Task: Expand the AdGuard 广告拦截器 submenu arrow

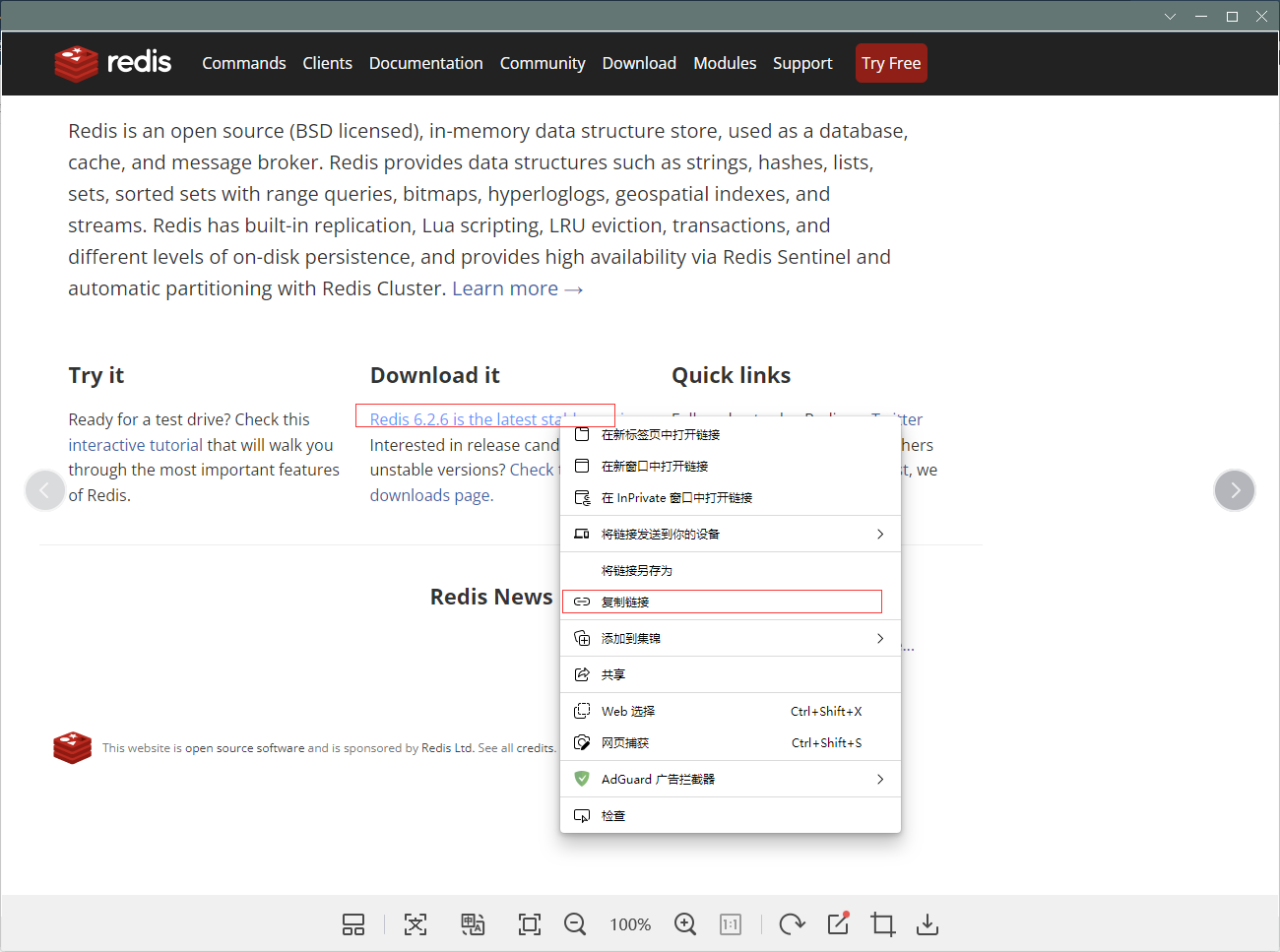Action: (880, 779)
